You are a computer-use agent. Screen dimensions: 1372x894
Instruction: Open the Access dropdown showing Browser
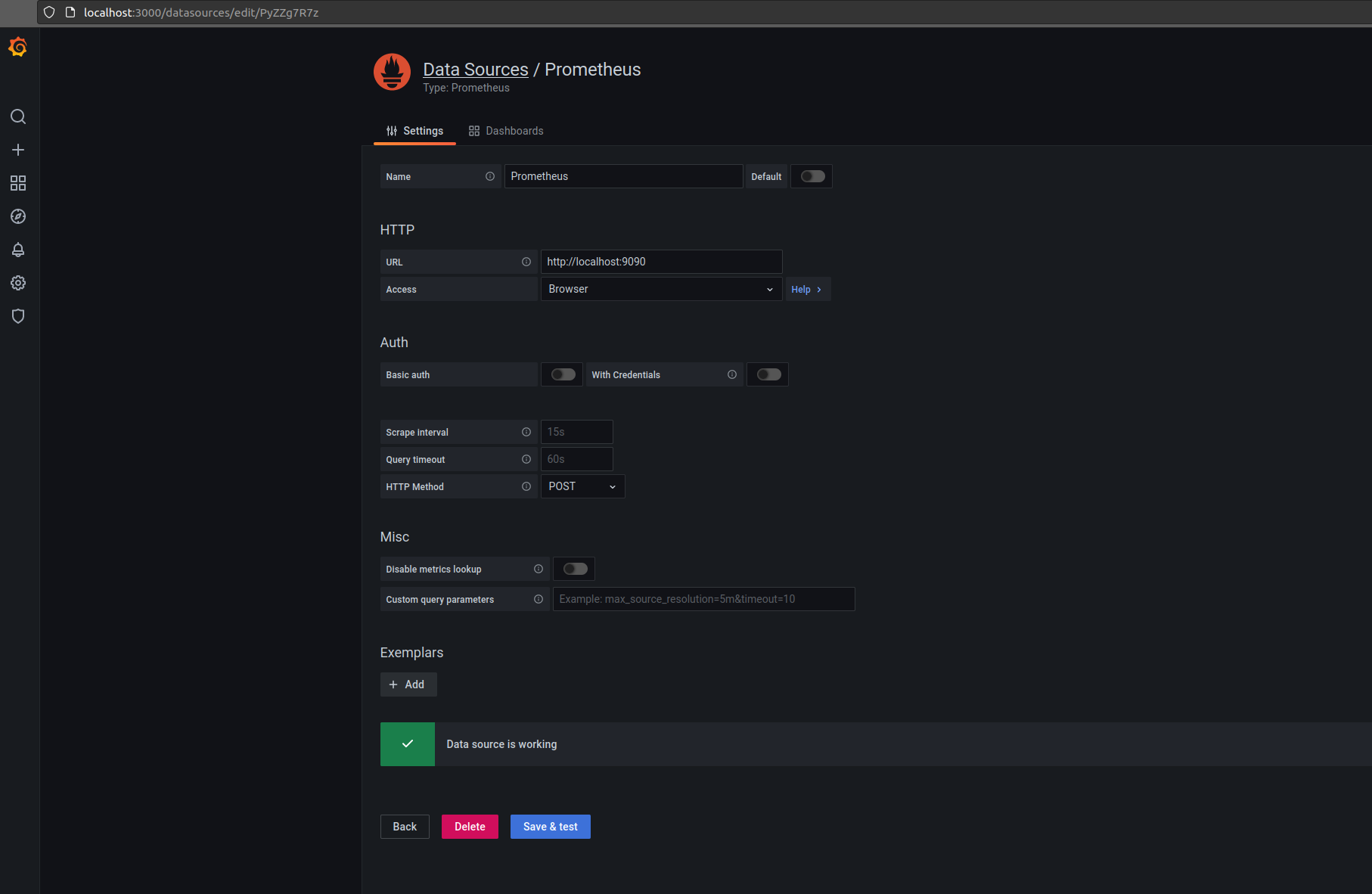pos(661,289)
